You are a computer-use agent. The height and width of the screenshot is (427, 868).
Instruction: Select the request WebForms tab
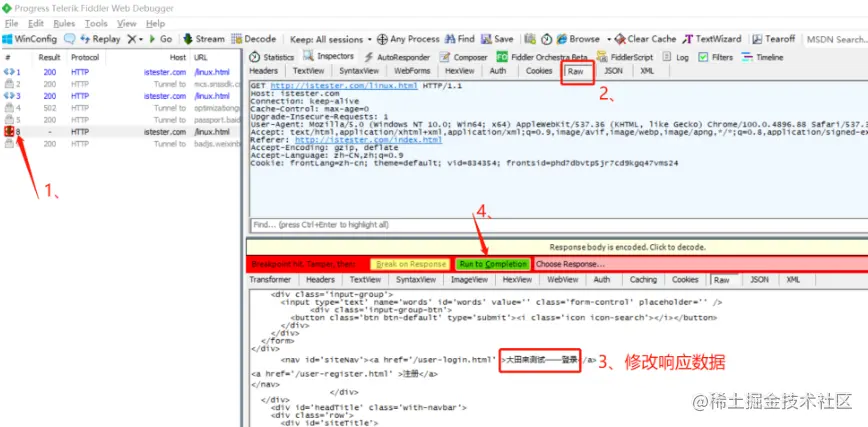(412, 71)
